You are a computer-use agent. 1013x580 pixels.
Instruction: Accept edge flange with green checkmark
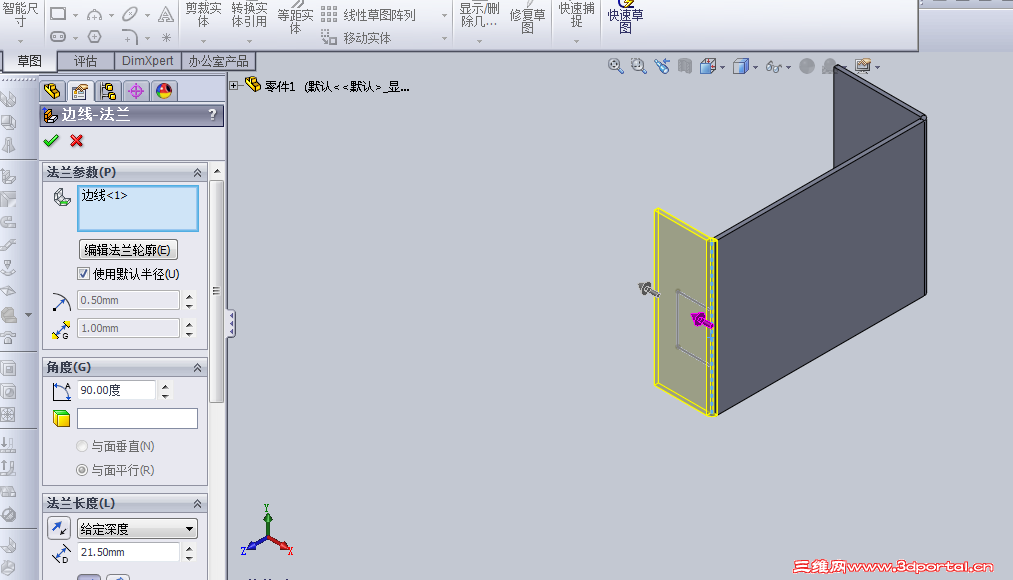coord(51,140)
